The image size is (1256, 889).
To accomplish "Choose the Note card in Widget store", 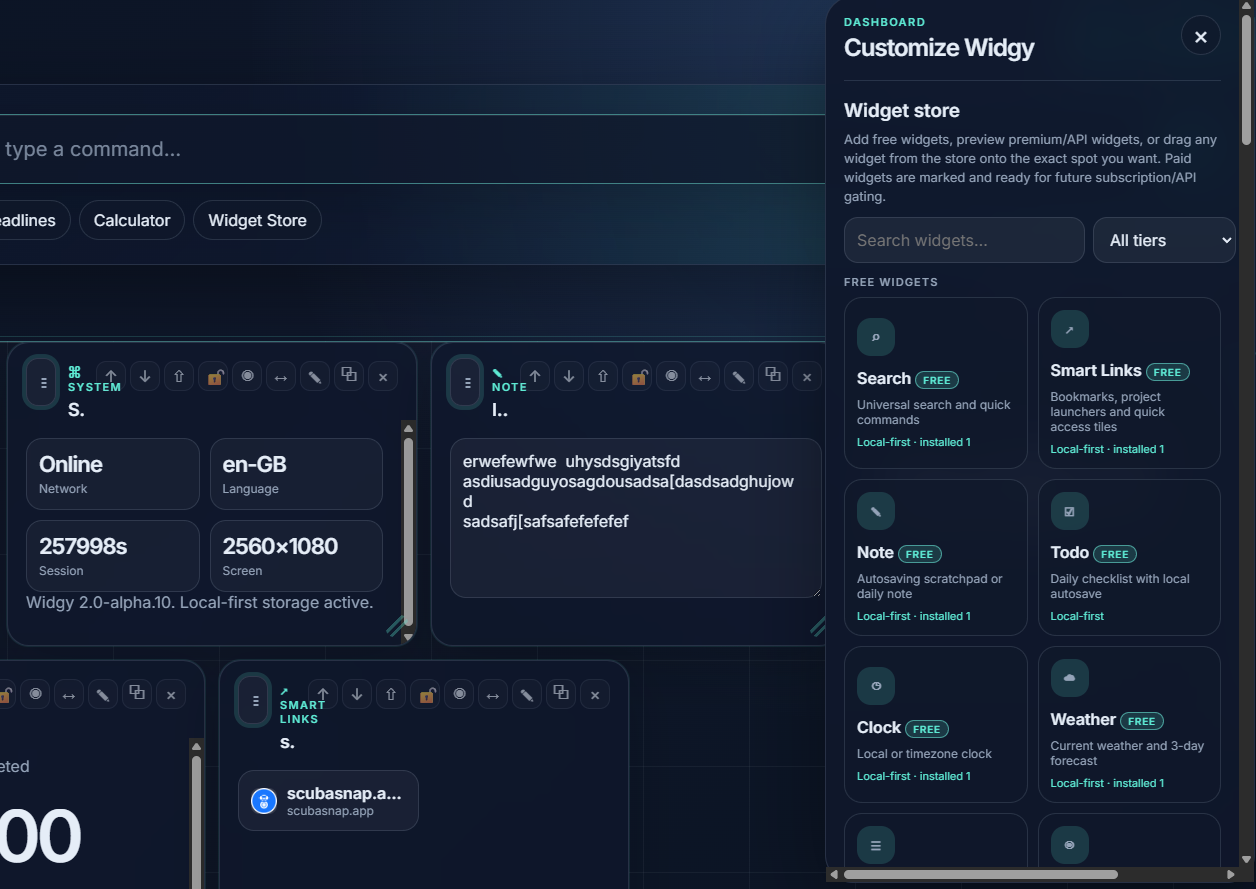I will pyautogui.click(x=936, y=557).
